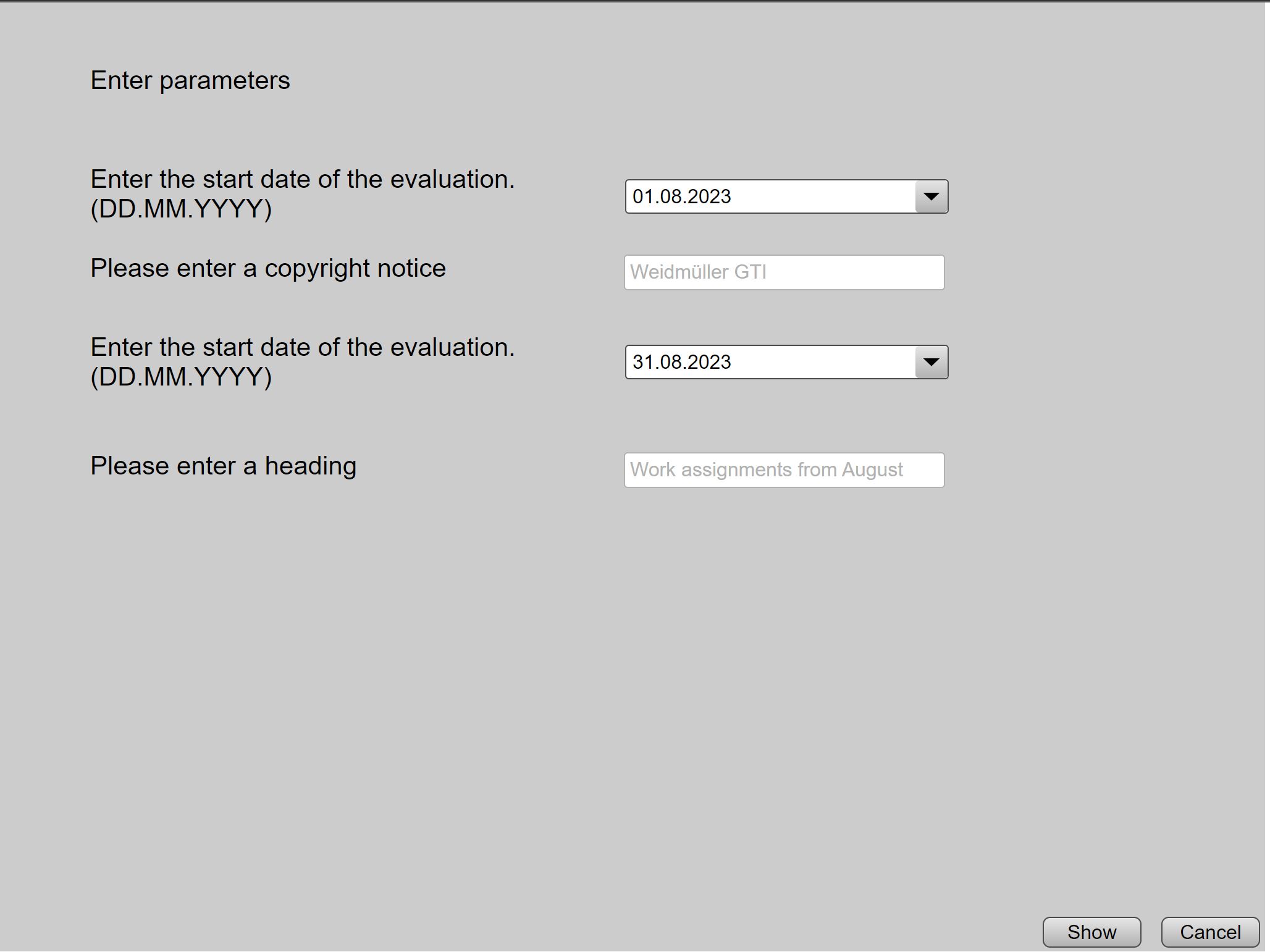Click the first start date evaluation label
The height and width of the screenshot is (952, 1270).
(x=303, y=179)
